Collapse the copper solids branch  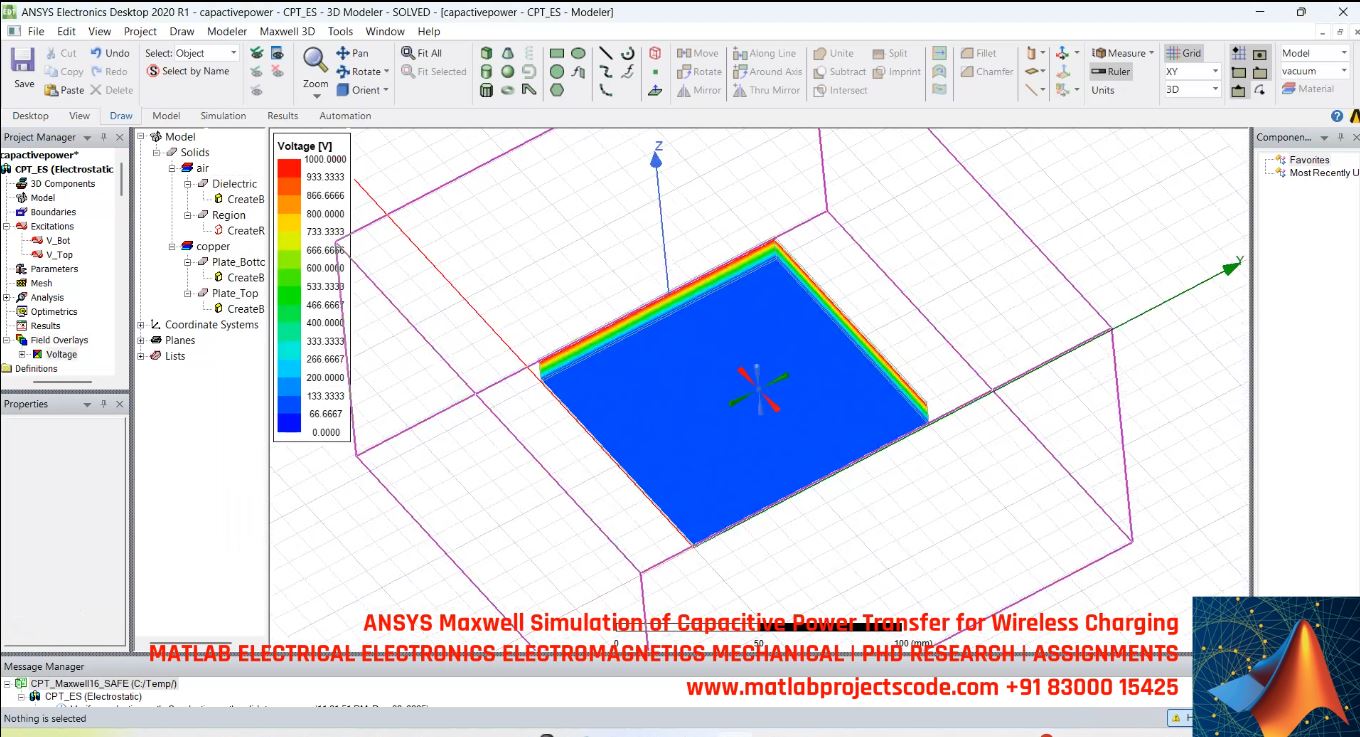coord(170,245)
